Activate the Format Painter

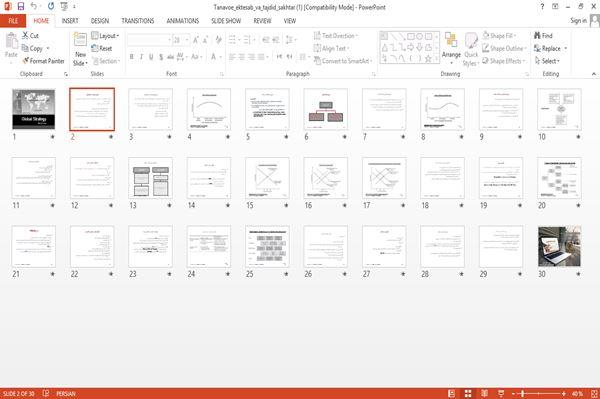coord(43,61)
